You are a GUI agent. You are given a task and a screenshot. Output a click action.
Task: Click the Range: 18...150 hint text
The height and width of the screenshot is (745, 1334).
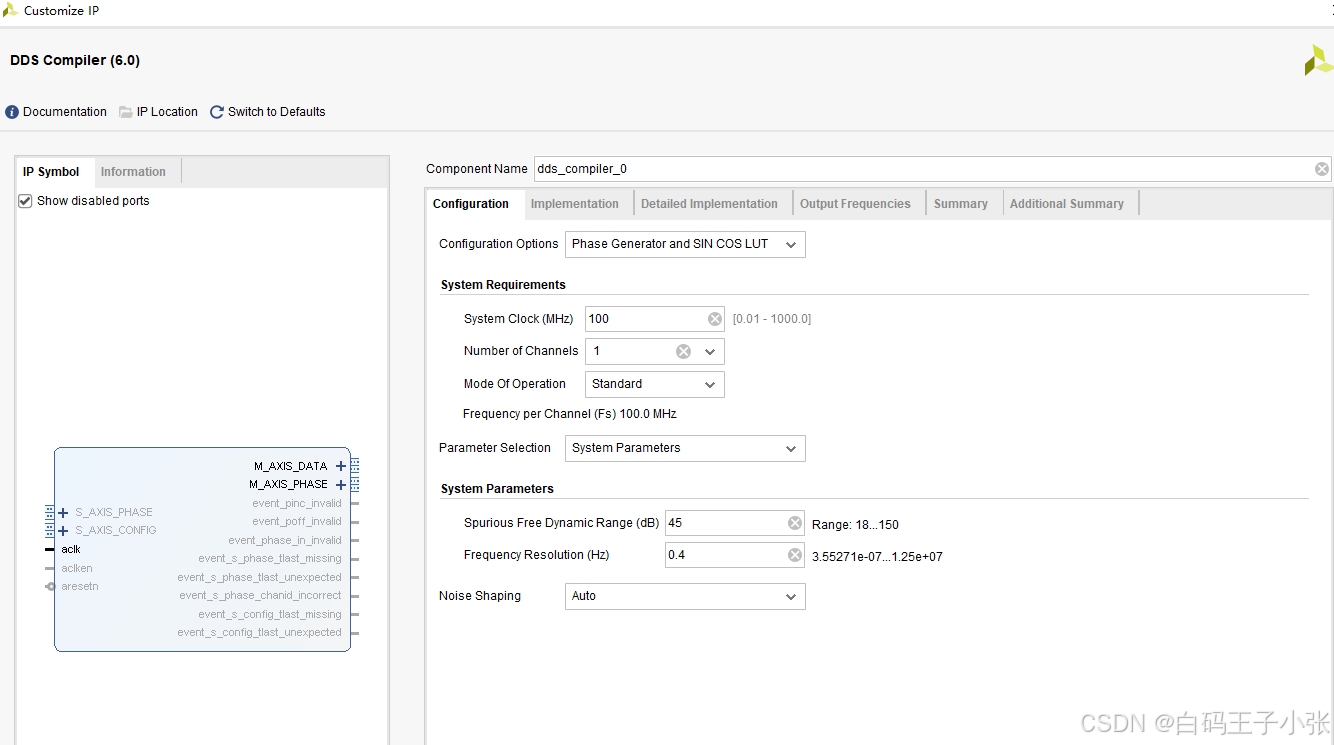pyautogui.click(x=855, y=525)
